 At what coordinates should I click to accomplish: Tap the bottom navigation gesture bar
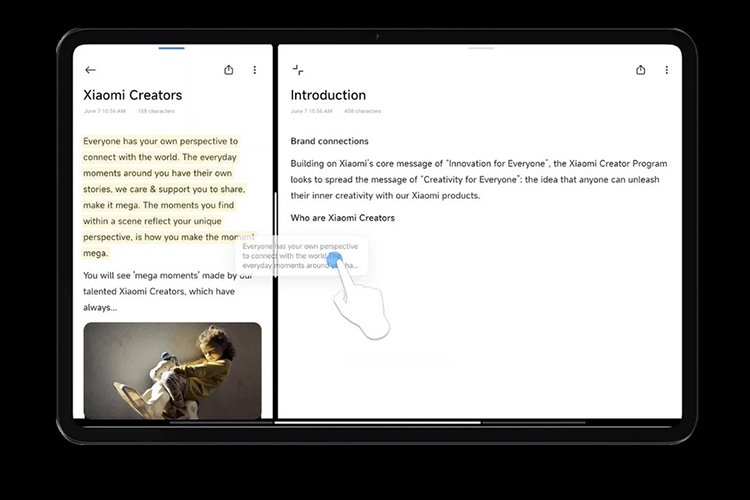[377, 422]
